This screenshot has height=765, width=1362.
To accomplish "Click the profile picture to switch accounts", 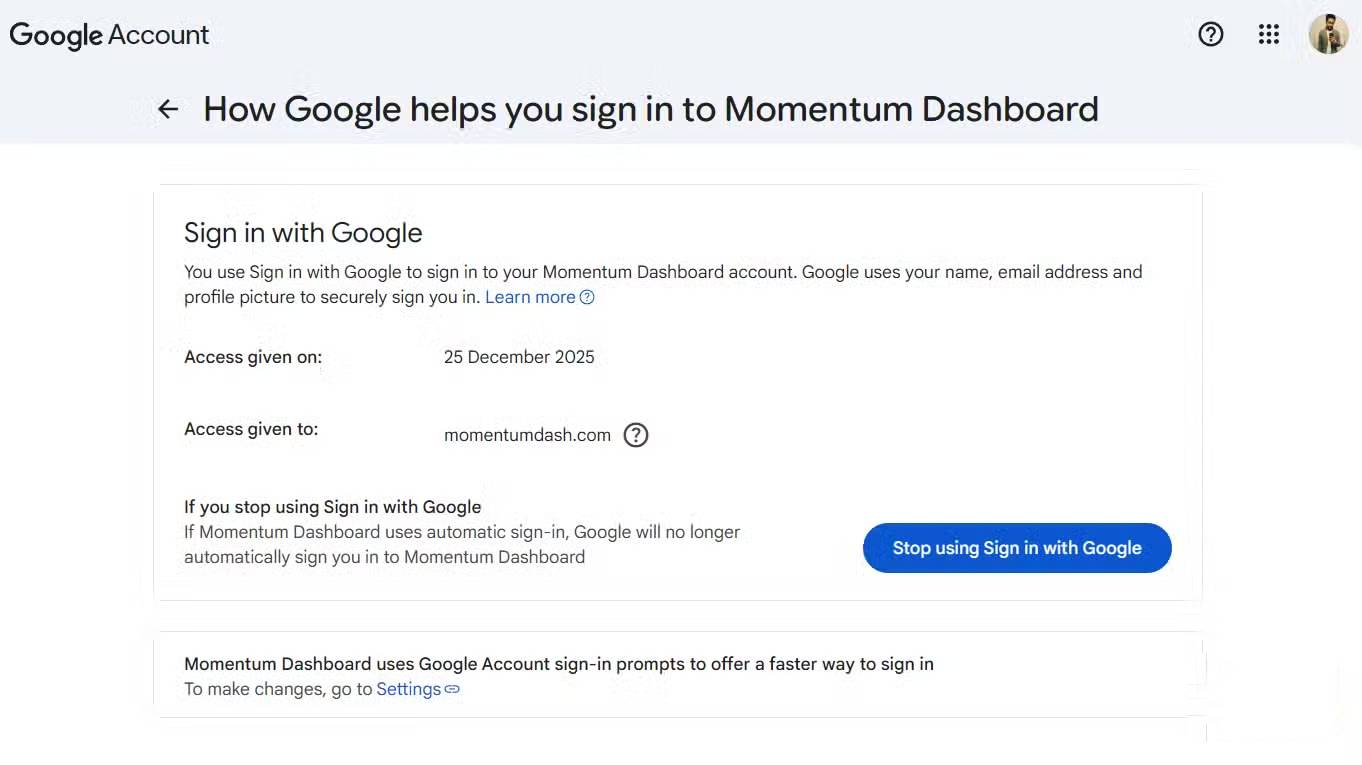I will pyautogui.click(x=1328, y=34).
